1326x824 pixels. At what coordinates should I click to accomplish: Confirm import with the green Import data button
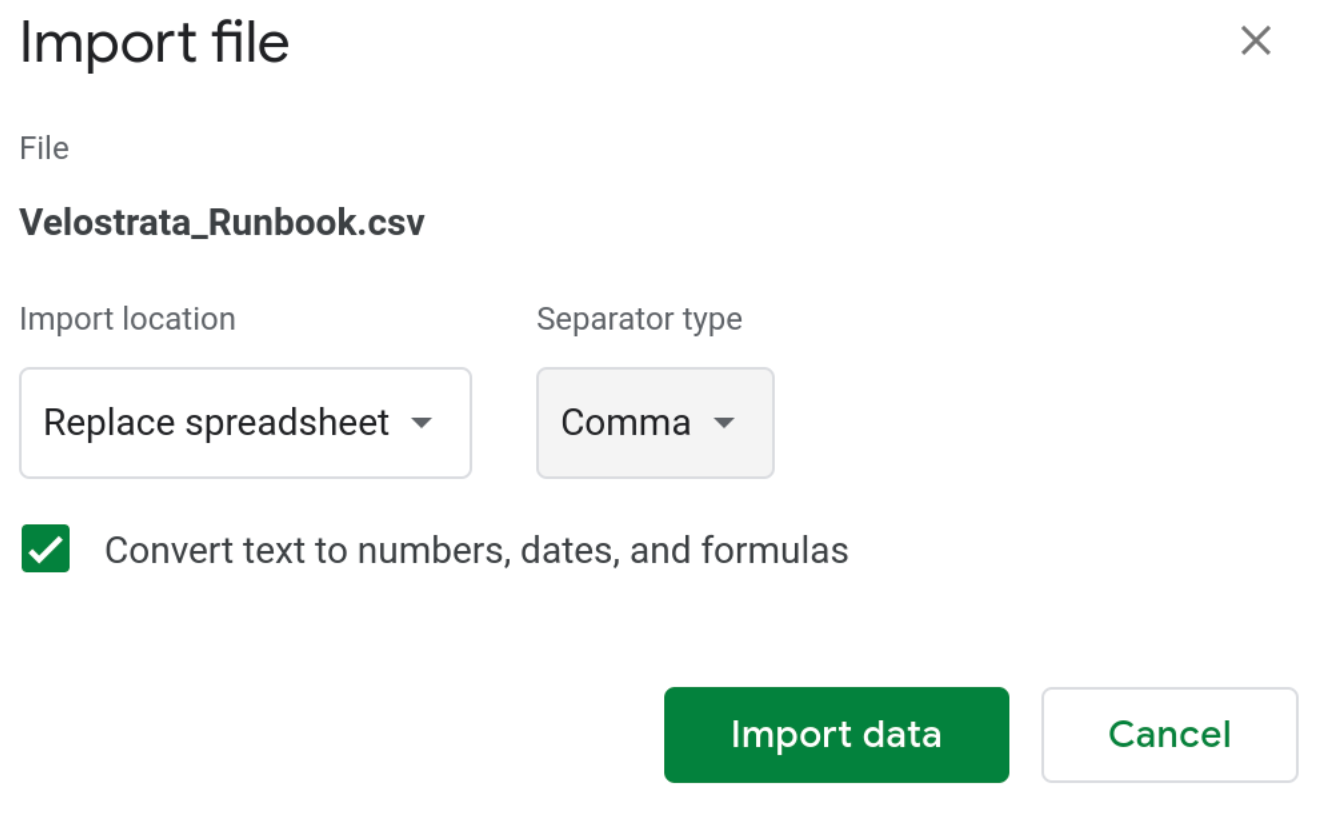pyautogui.click(x=836, y=734)
